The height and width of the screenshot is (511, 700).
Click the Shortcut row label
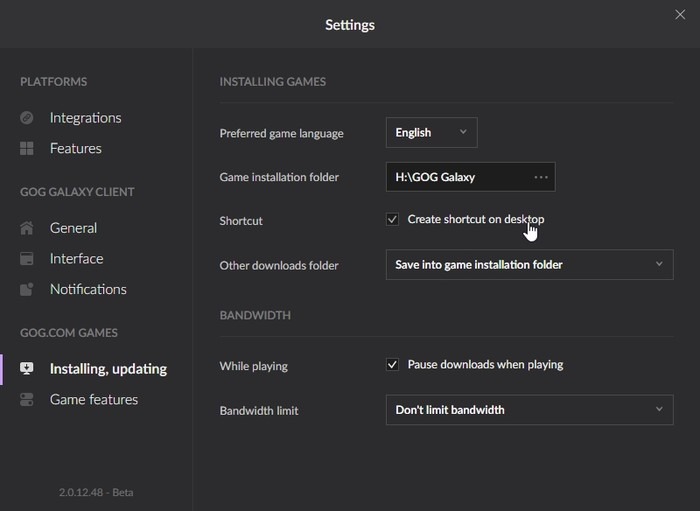point(241,221)
